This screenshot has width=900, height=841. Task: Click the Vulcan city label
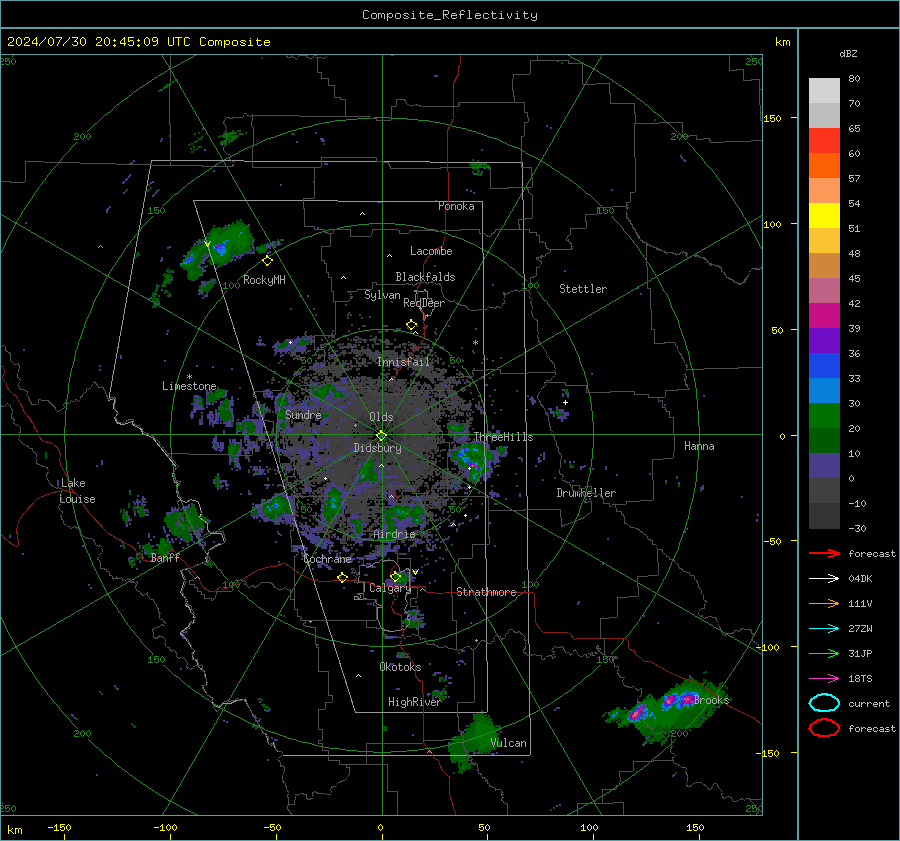(509, 743)
